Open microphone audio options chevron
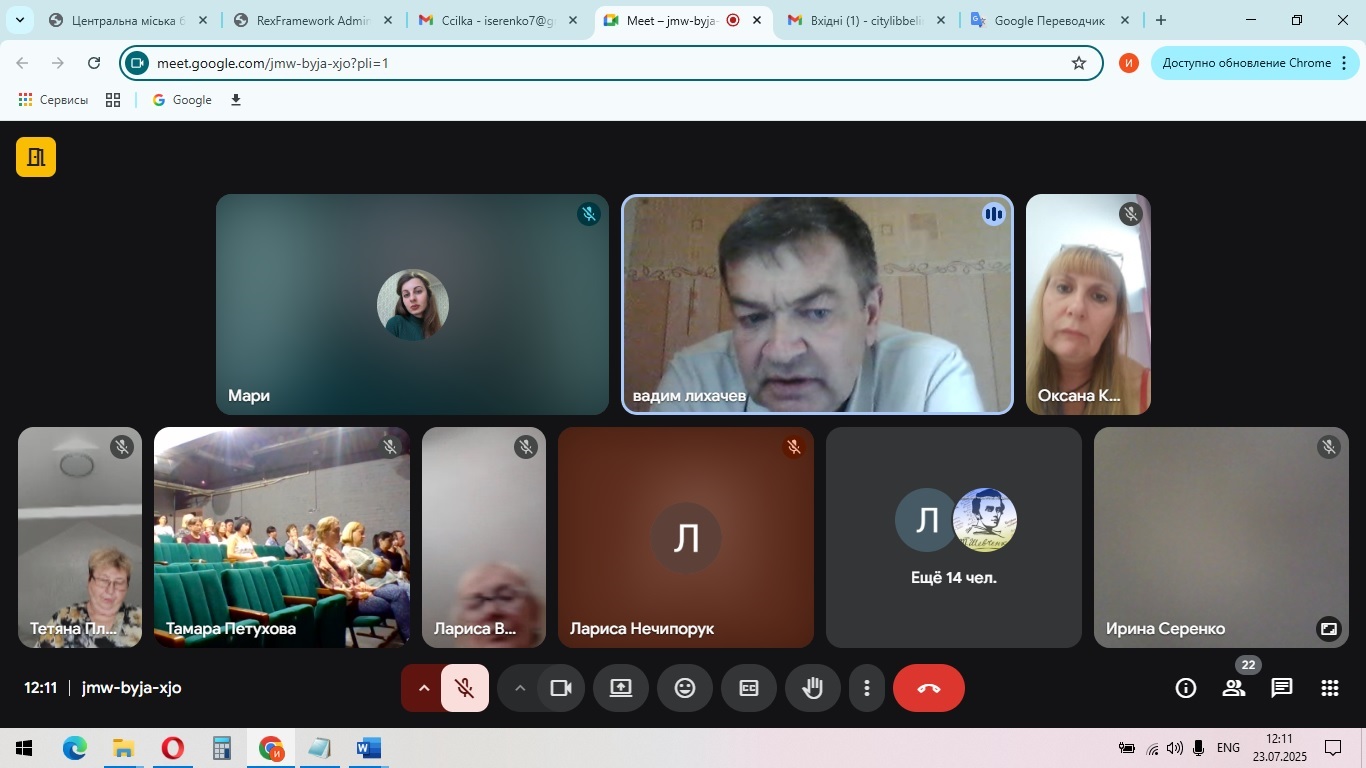Screen dimensions: 1366x768 point(423,688)
